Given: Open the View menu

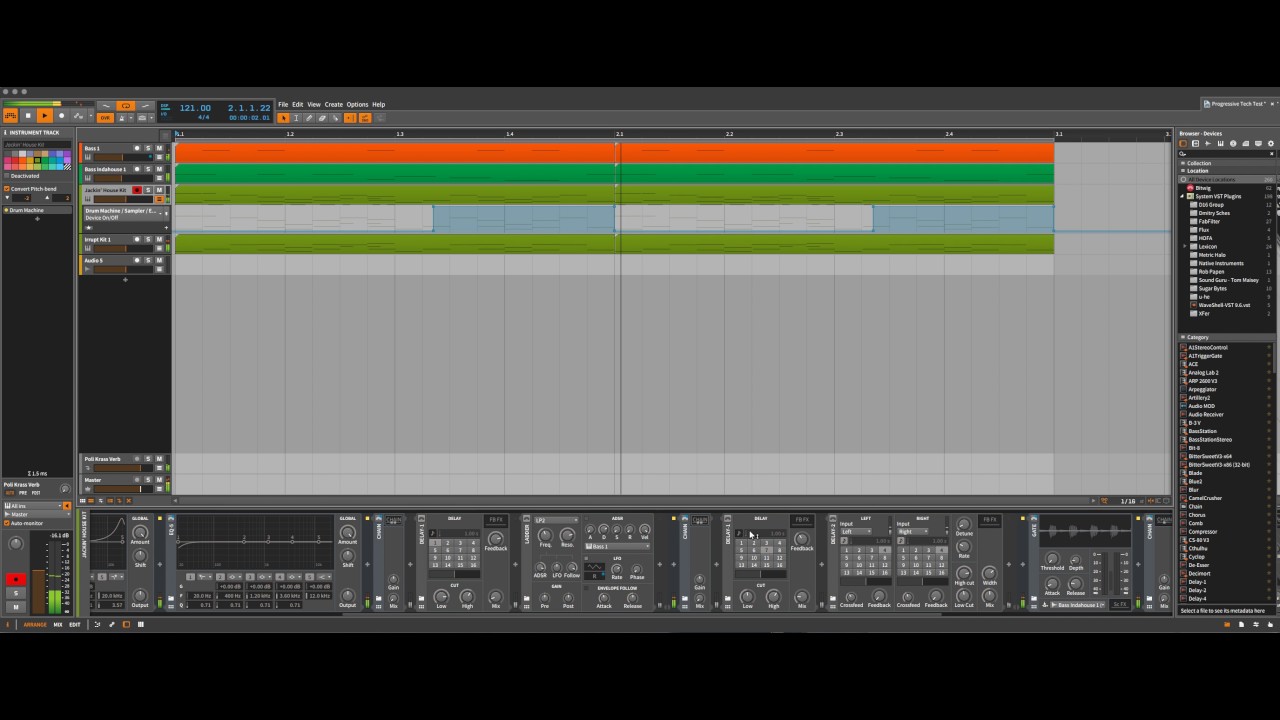Looking at the screenshot, I should pos(314,104).
